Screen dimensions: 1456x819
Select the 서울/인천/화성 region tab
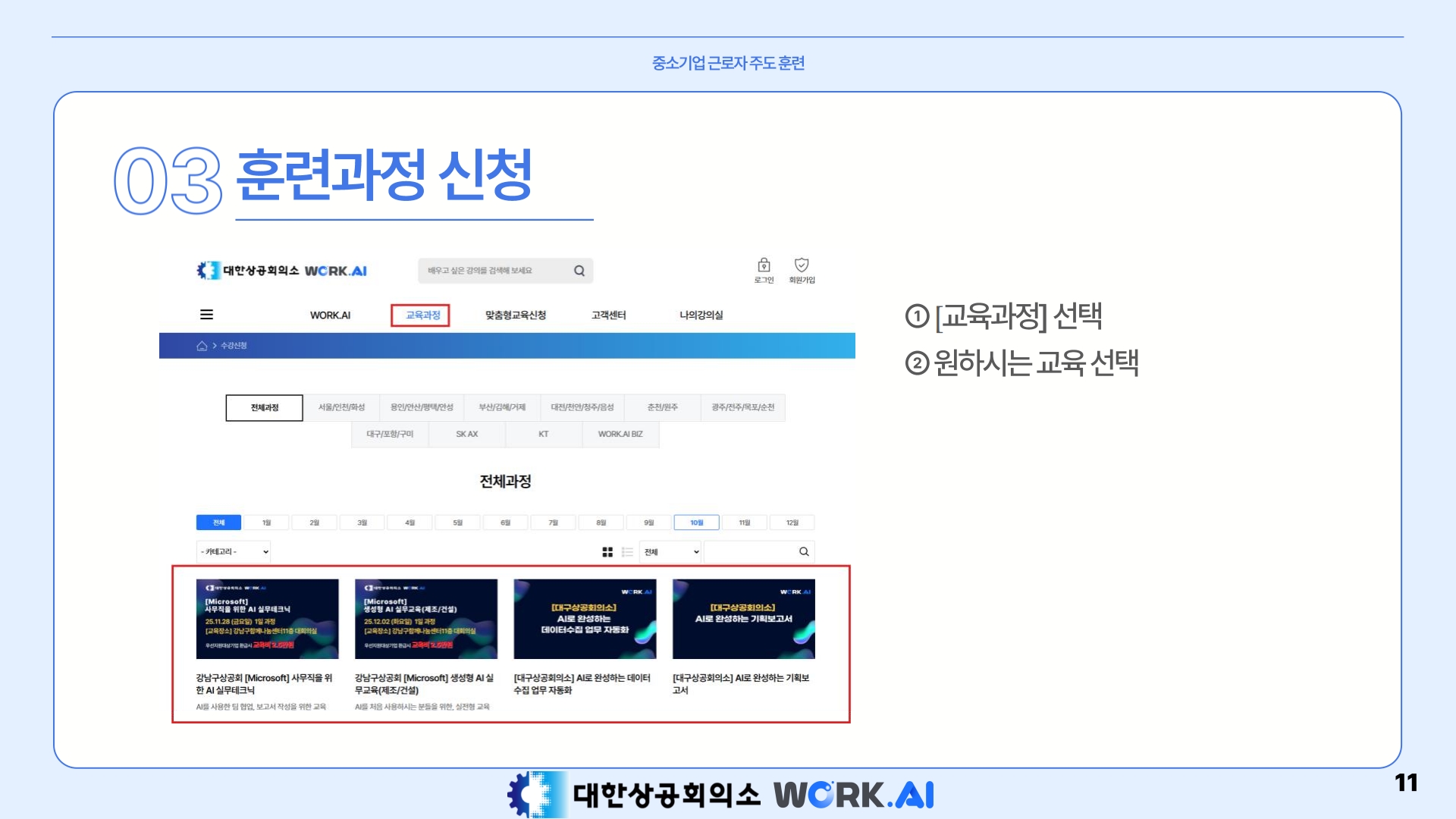(x=341, y=407)
